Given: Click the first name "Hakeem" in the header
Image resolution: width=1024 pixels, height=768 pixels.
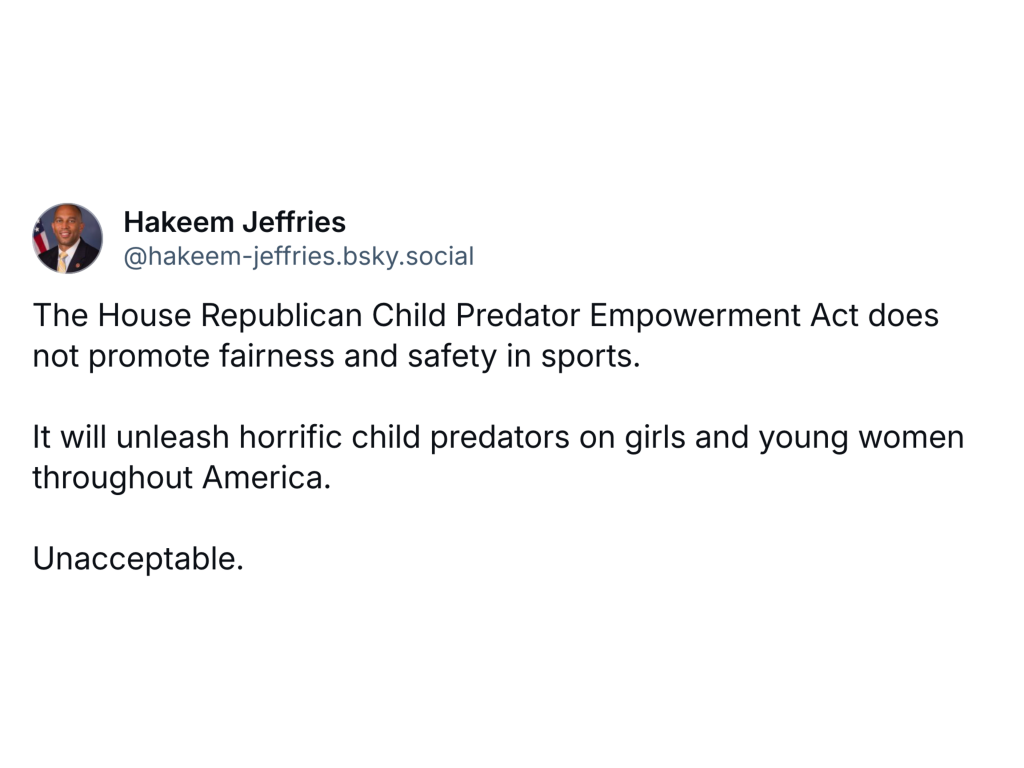Looking at the screenshot, I should 165,222.
